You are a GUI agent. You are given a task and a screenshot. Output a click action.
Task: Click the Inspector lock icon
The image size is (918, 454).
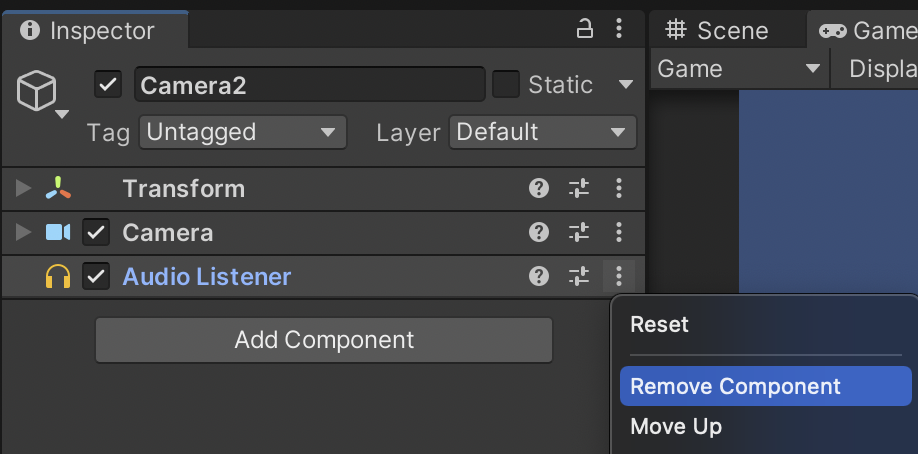click(x=586, y=29)
